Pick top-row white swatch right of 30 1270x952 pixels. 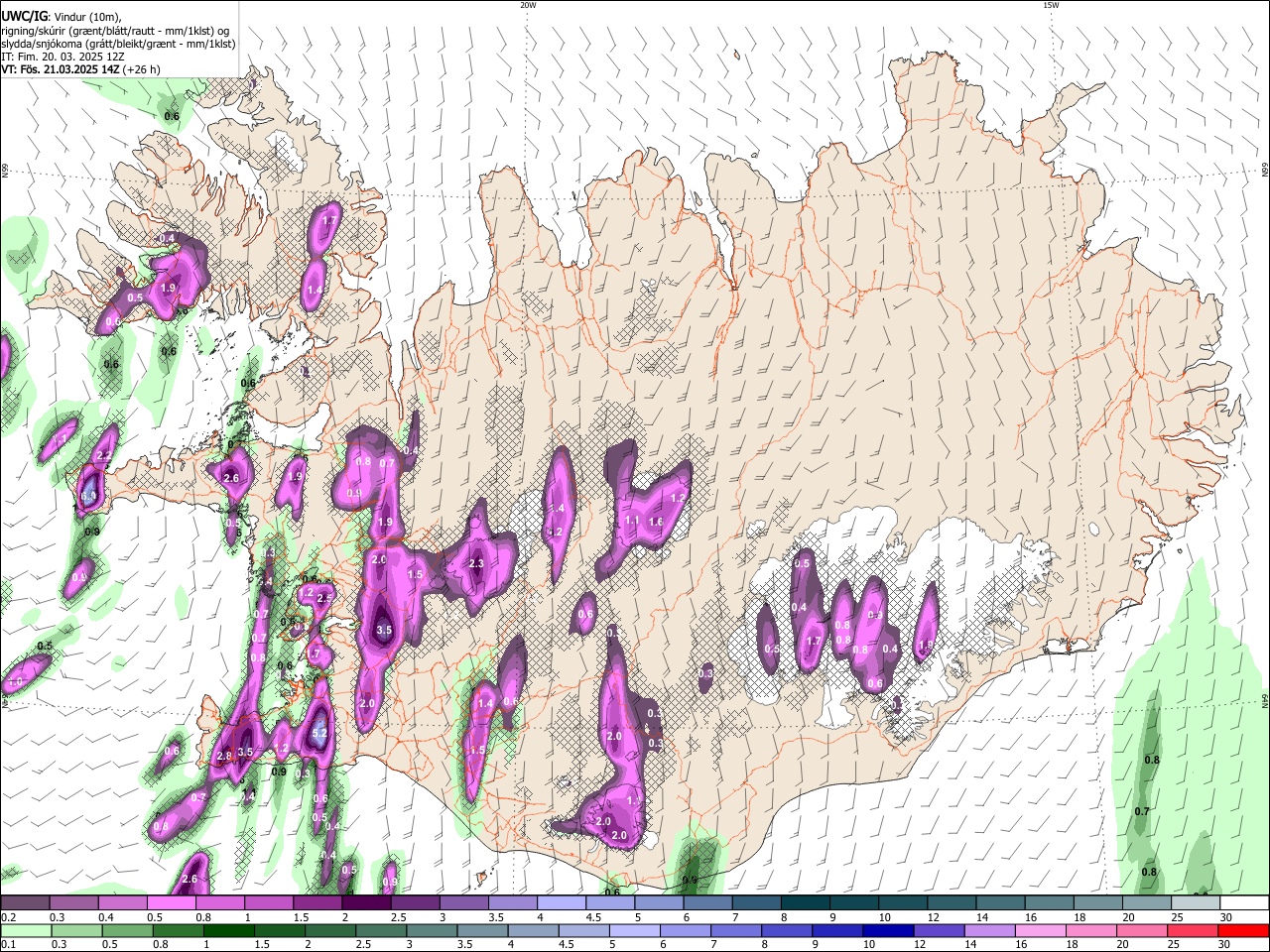1245,903
